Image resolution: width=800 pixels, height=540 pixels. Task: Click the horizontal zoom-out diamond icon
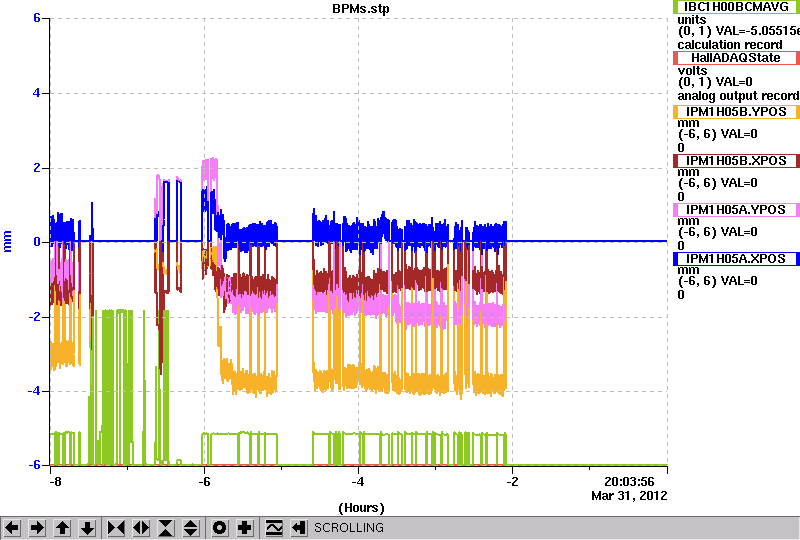click(141, 528)
